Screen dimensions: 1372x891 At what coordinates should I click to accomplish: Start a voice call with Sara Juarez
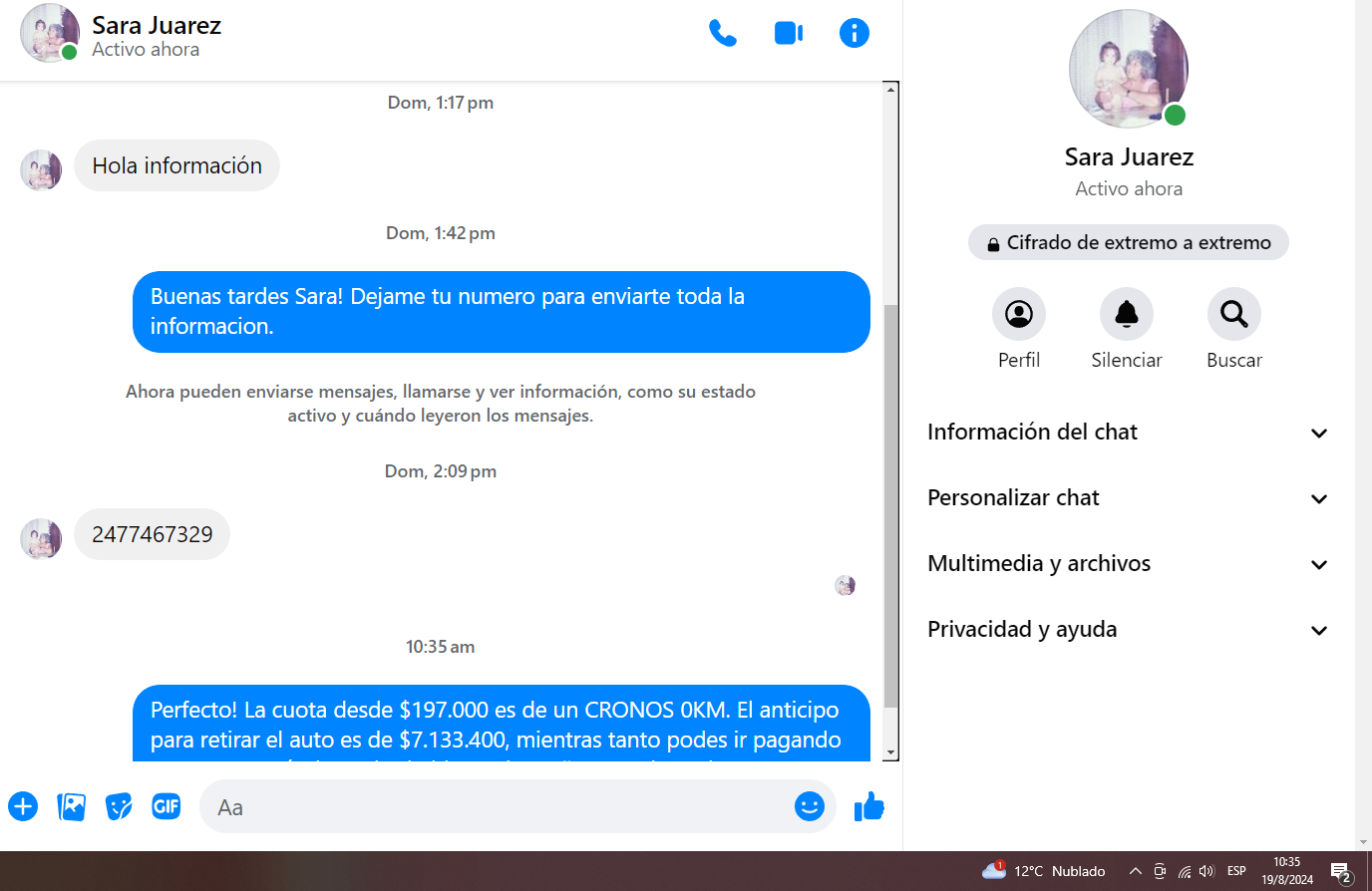[722, 33]
